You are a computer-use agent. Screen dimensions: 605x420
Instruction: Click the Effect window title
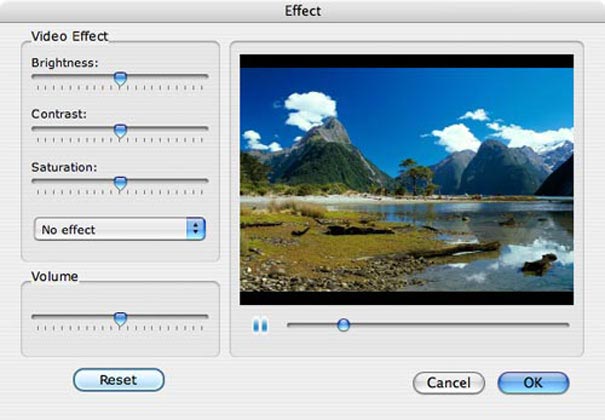click(302, 11)
